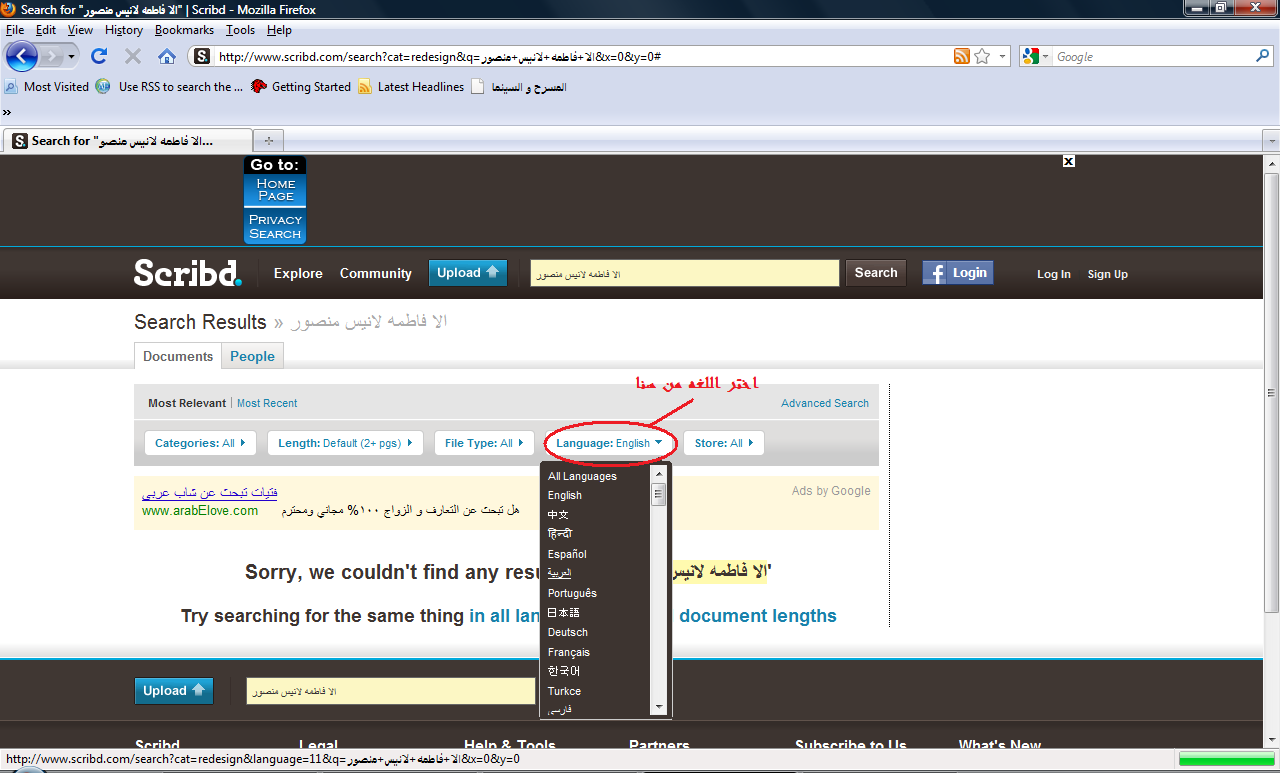Viewport: 1280px width, 773px height.
Task: Expand the Store: All filter
Action: (724, 443)
